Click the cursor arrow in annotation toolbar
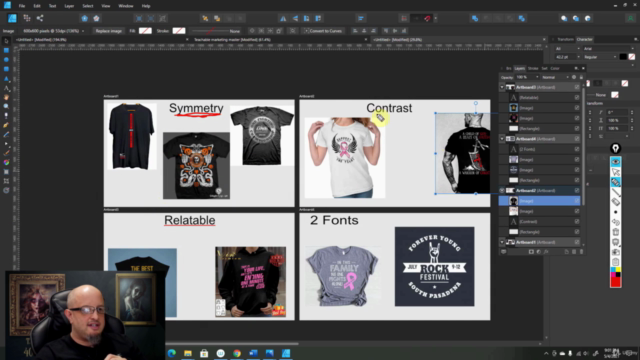The height and width of the screenshot is (360, 640). click(x=616, y=172)
